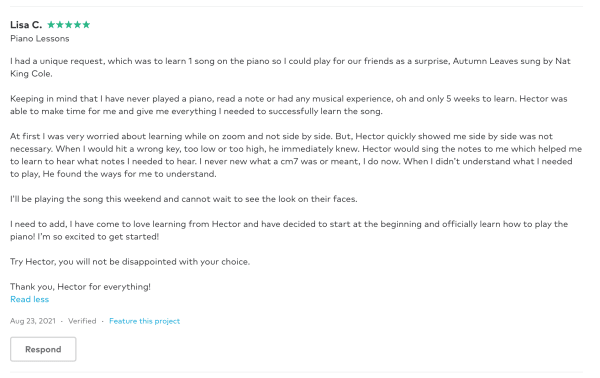This screenshot has height=378, width=600.
Task: Click the Piano Lessons service label
Action: [40, 39]
